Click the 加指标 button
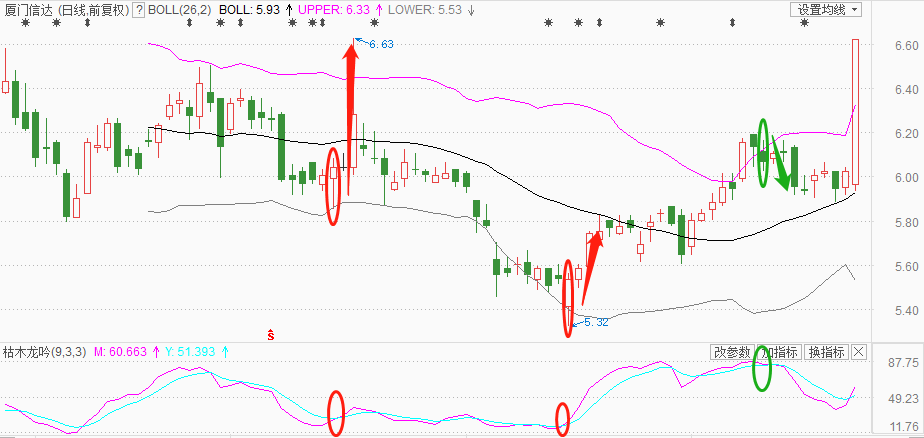924x438 pixels. (x=778, y=353)
